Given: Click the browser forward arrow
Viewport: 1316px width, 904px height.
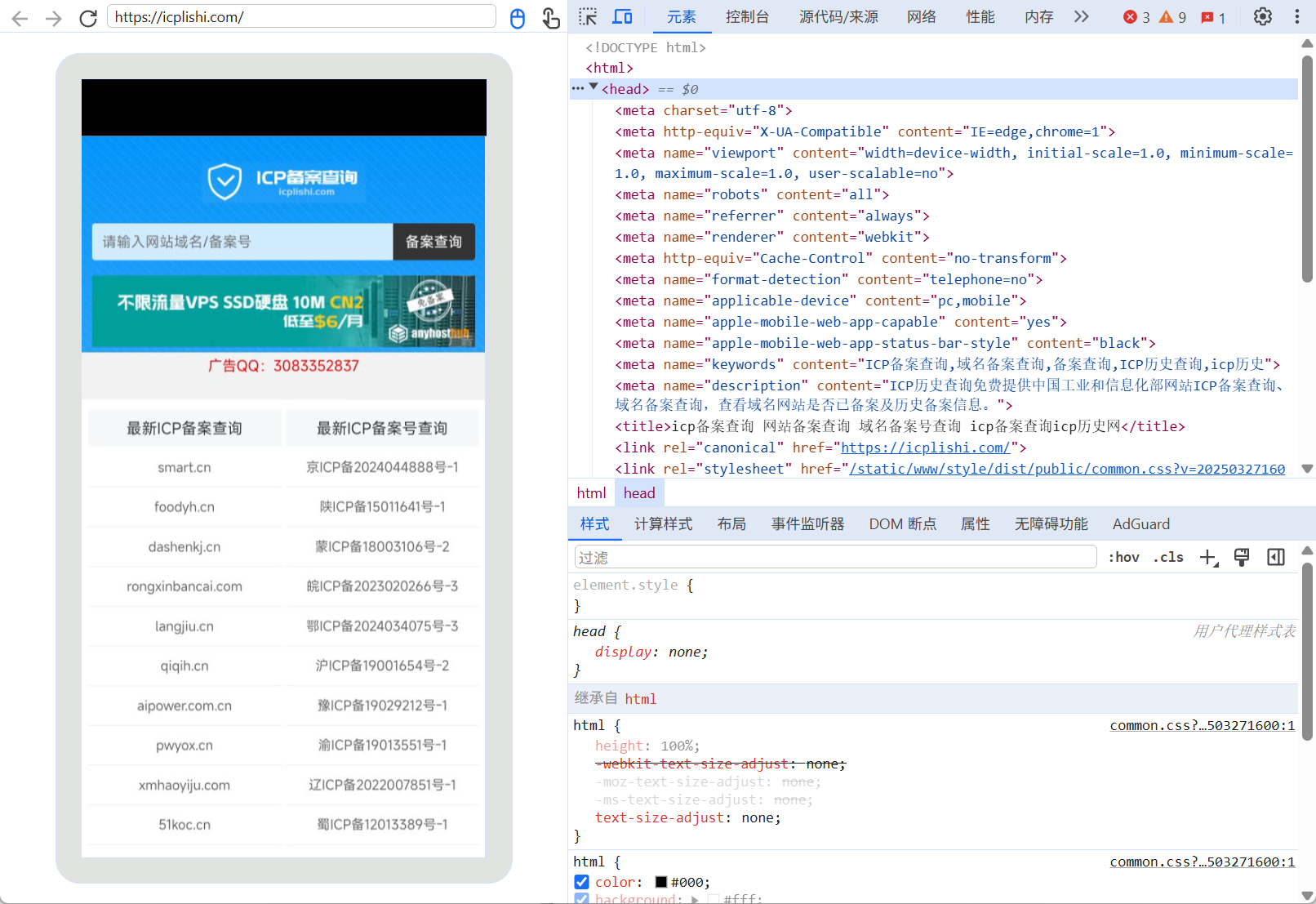Looking at the screenshot, I should [x=54, y=18].
